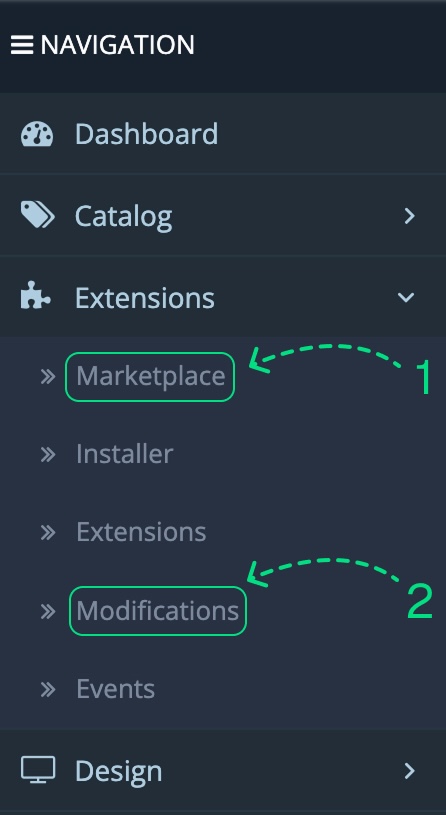Click the Extensions puzzle piece icon
This screenshot has width=446, height=815.
click(36, 296)
